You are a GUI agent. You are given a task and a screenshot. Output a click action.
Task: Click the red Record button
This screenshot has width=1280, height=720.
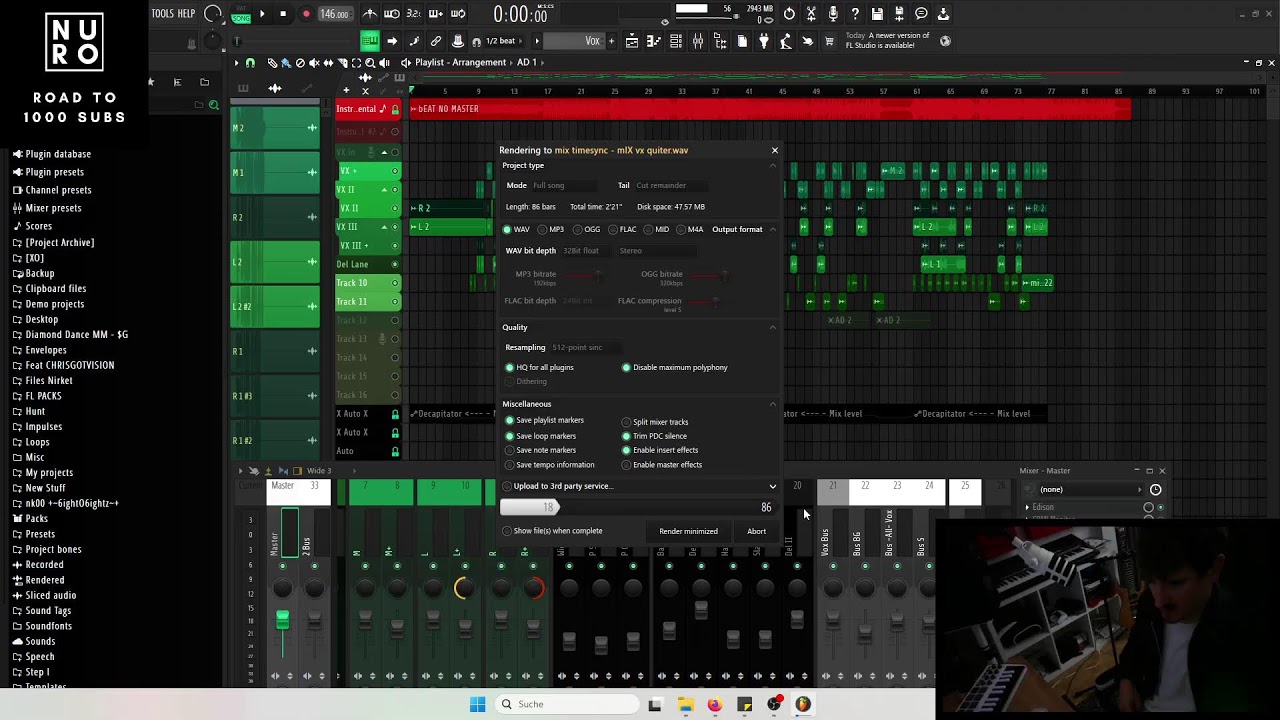306,14
